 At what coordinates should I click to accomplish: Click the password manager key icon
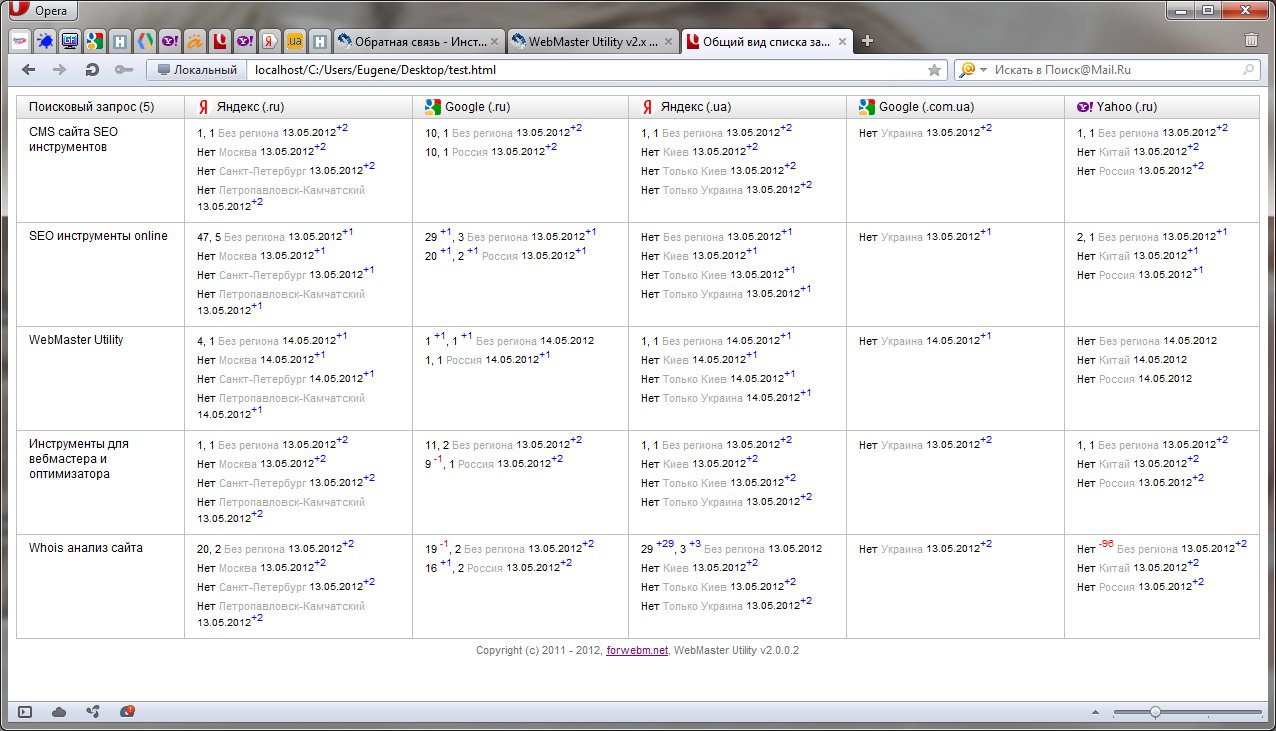click(124, 70)
